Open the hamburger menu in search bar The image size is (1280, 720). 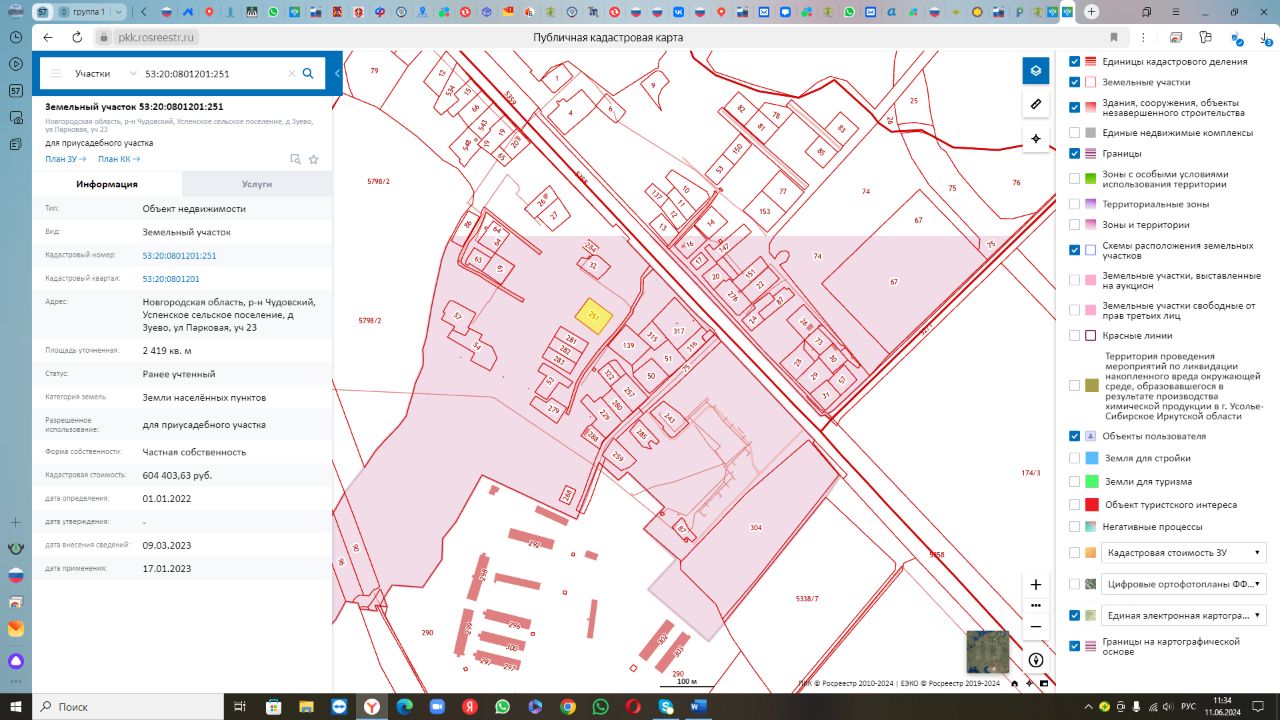[56, 74]
